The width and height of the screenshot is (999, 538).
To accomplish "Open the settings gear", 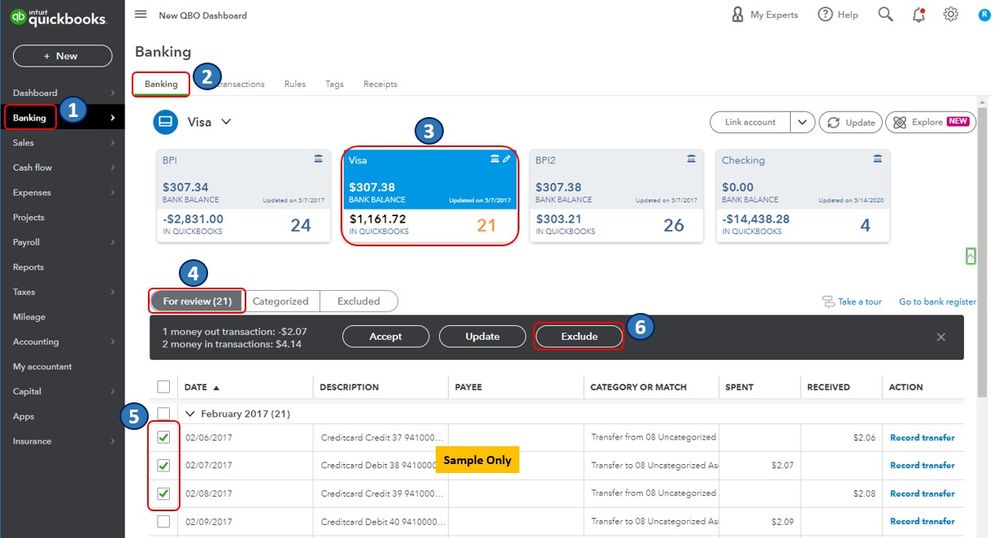I will (x=951, y=14).
